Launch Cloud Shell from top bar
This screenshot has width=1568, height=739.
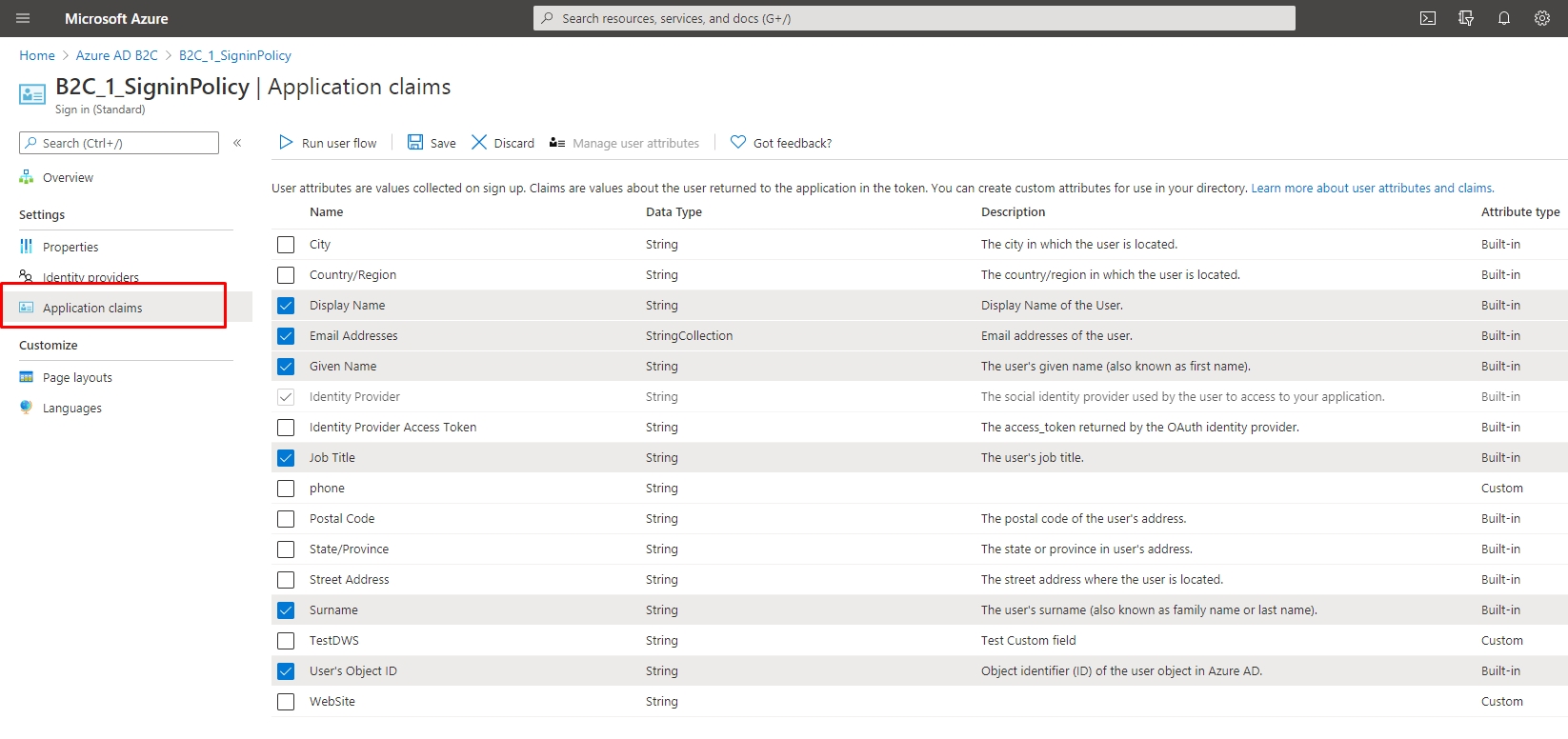[x=1428, y=18]
